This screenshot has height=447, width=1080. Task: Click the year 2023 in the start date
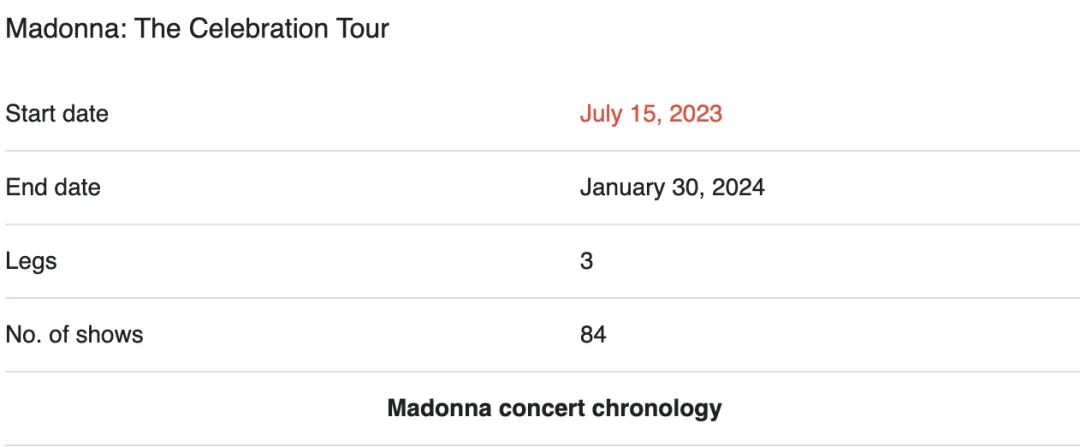(696, 114)
